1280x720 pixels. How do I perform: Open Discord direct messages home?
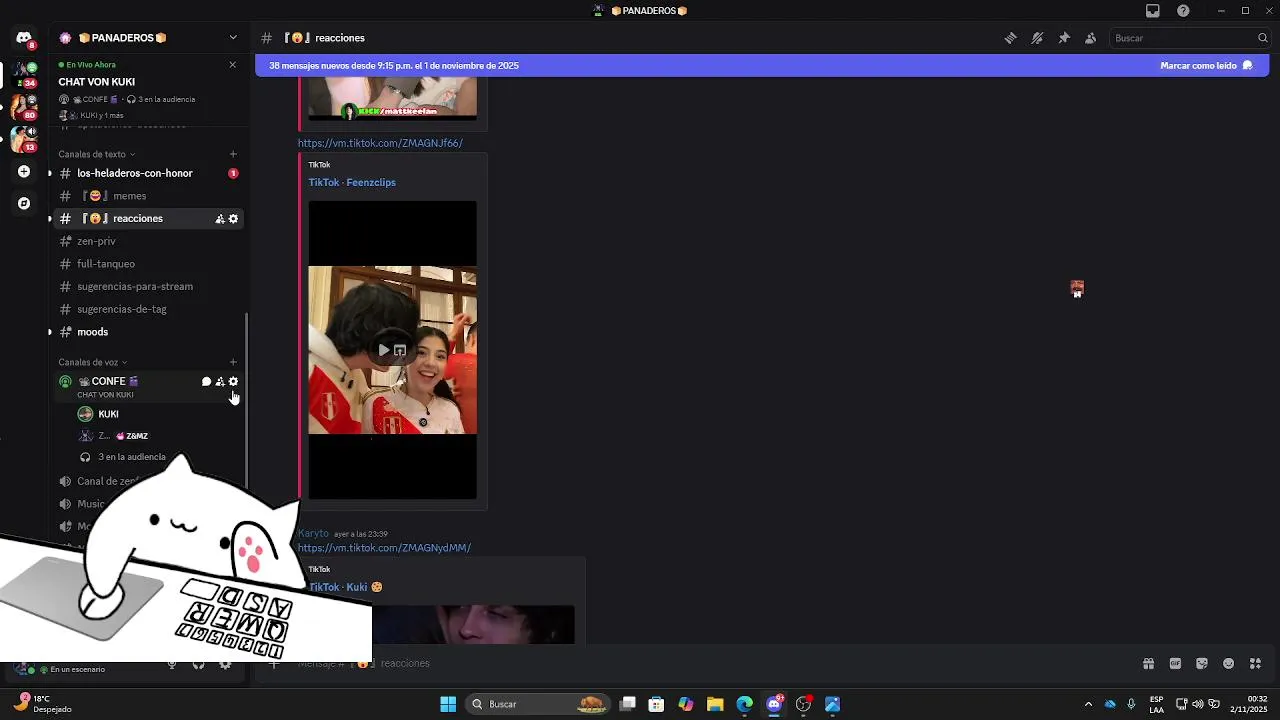coord(24,38)
